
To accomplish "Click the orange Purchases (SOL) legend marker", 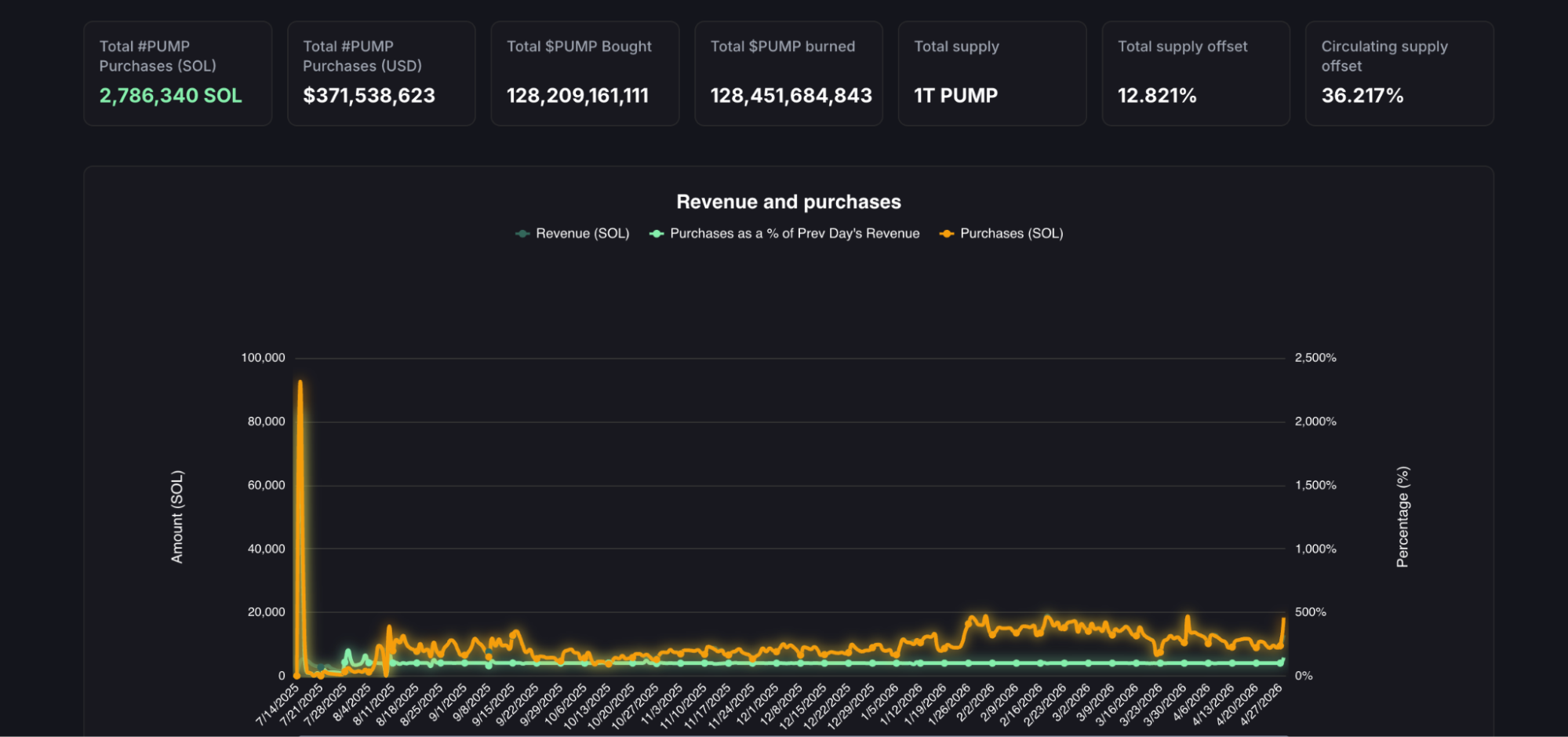I will 947,234.
